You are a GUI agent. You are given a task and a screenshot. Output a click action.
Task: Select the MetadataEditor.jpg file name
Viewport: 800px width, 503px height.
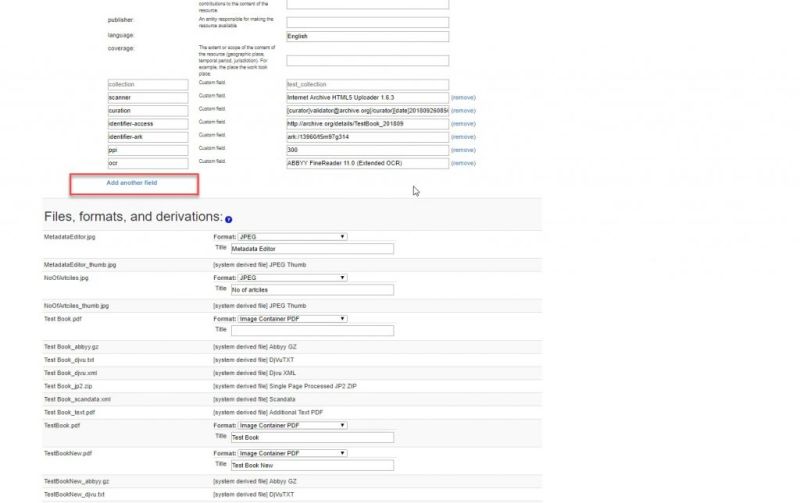pyautogui.click(x=69, y=237)
